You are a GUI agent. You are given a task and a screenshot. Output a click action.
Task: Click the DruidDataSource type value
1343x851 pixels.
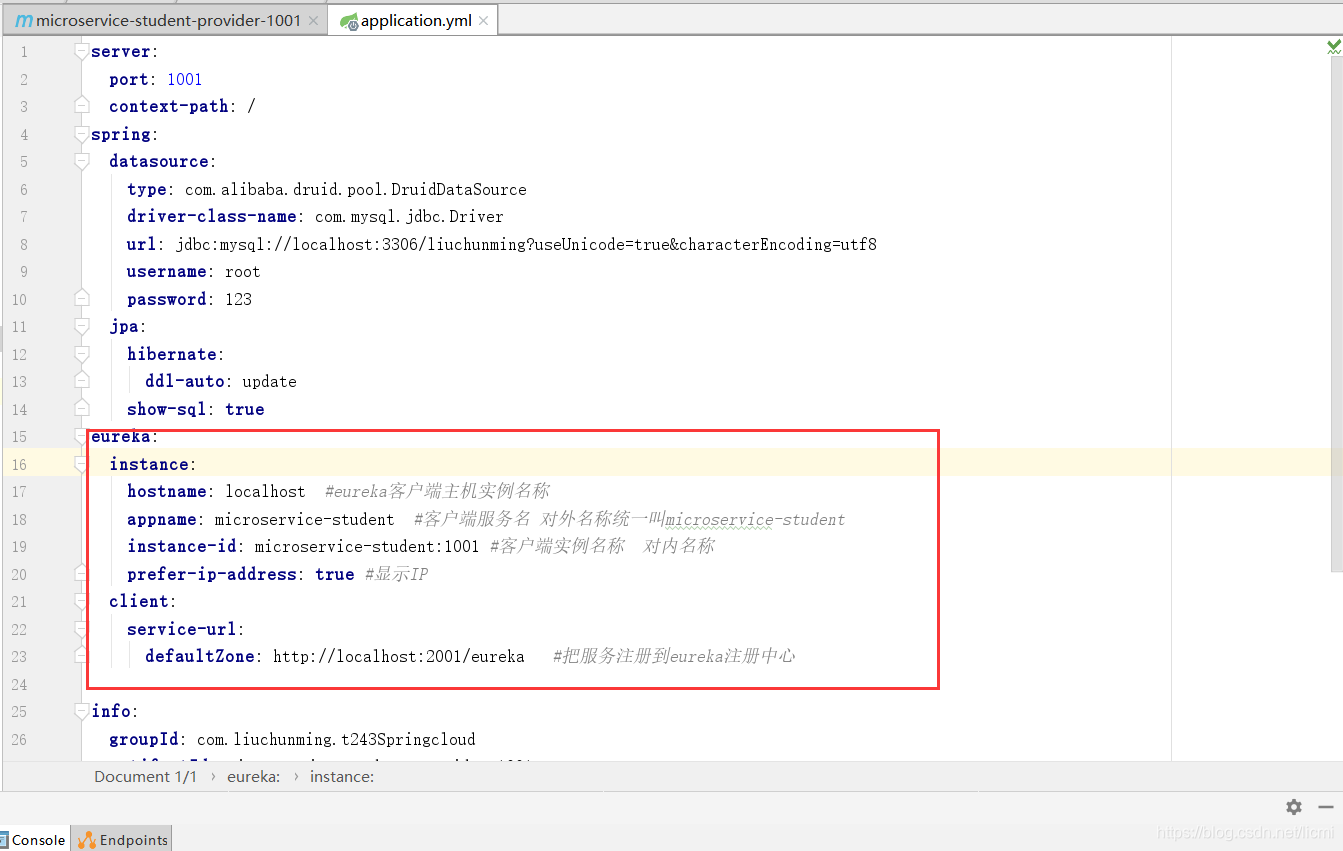coord(355,189)
